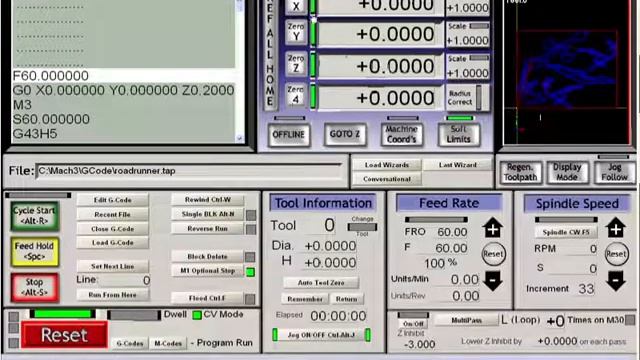
Task: Toggle Jog Follow
Action: [x=614, y=172]
